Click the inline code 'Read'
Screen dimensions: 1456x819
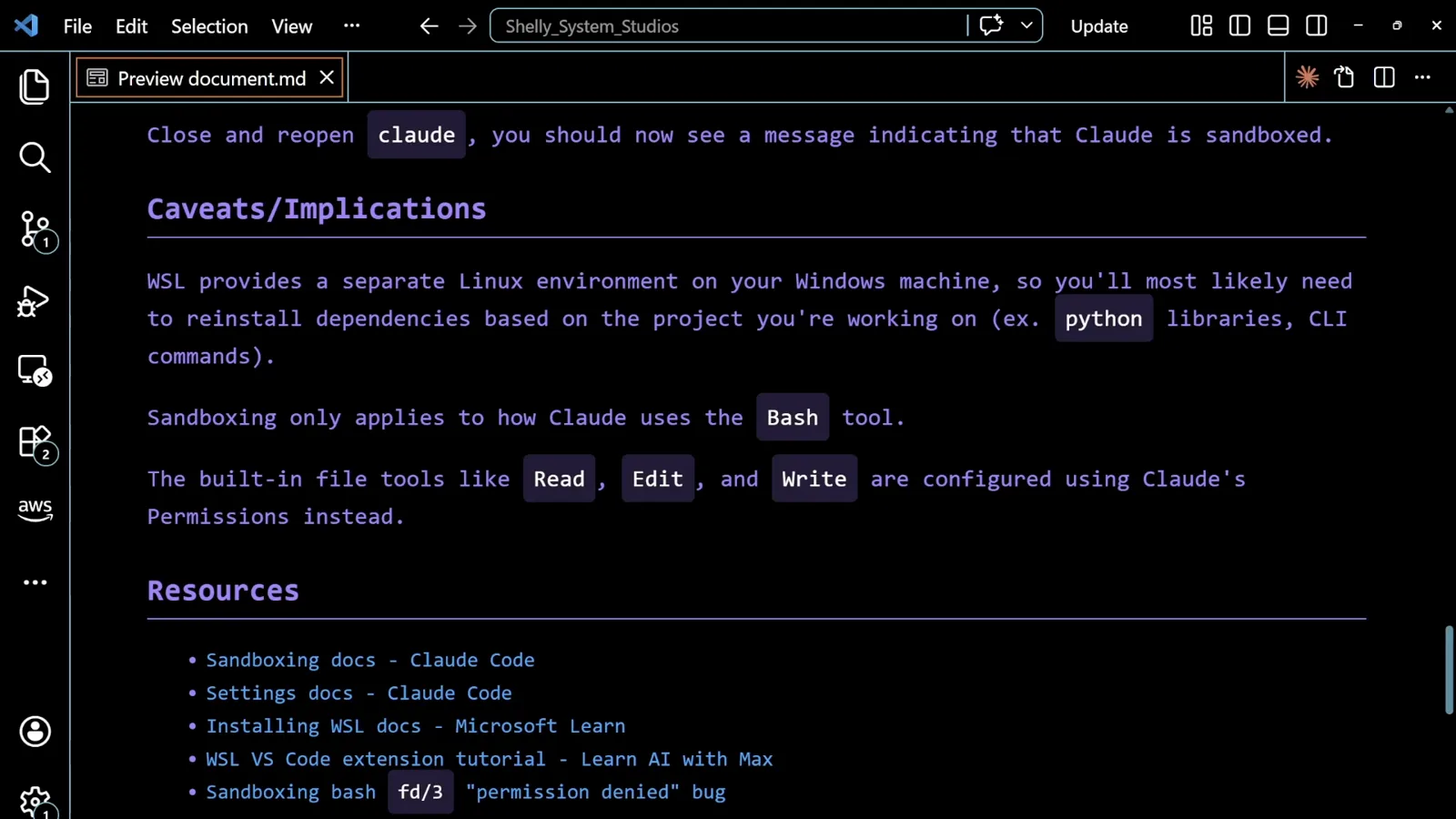point(560,479)
